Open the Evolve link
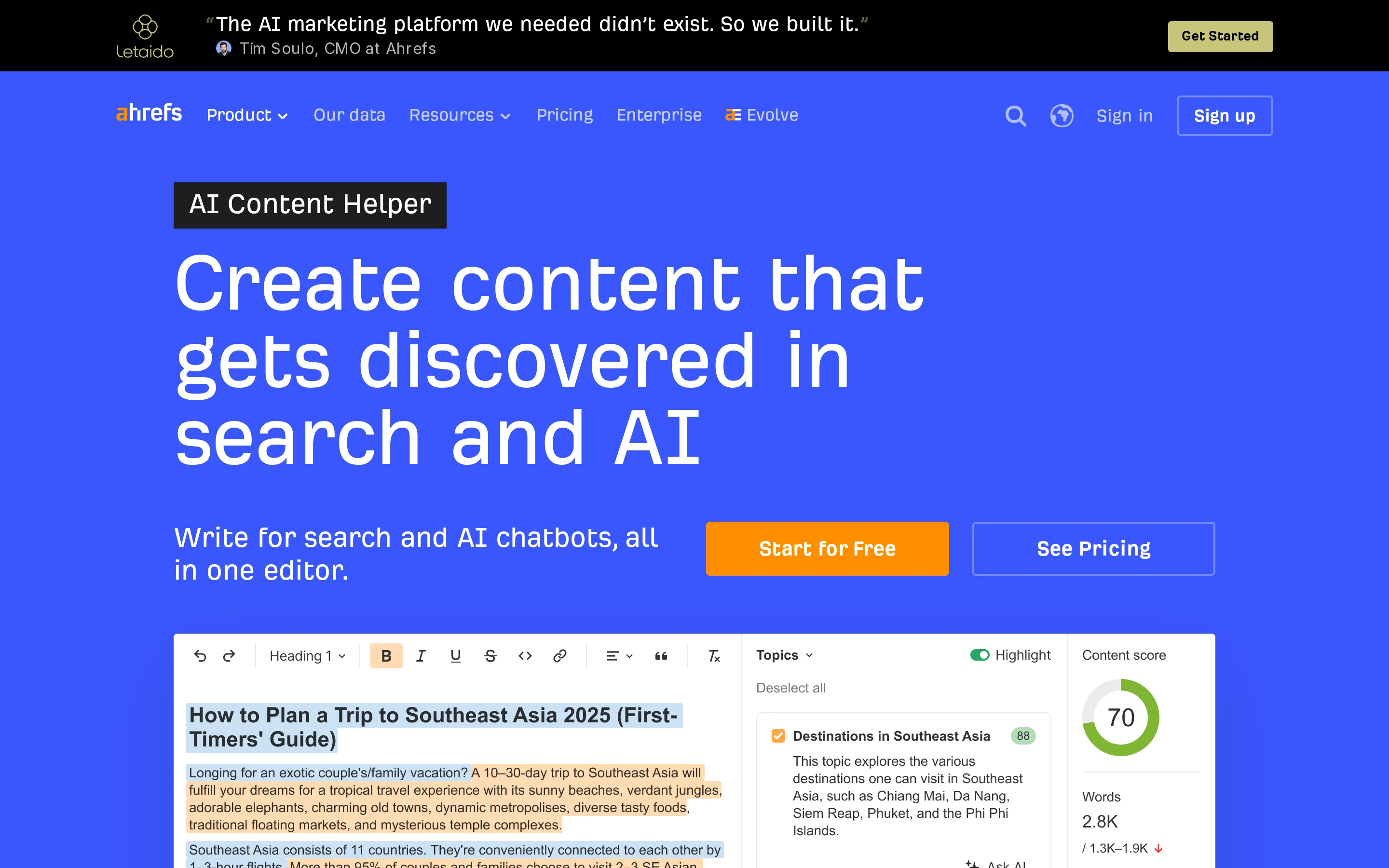 click(x=762, y=115)
